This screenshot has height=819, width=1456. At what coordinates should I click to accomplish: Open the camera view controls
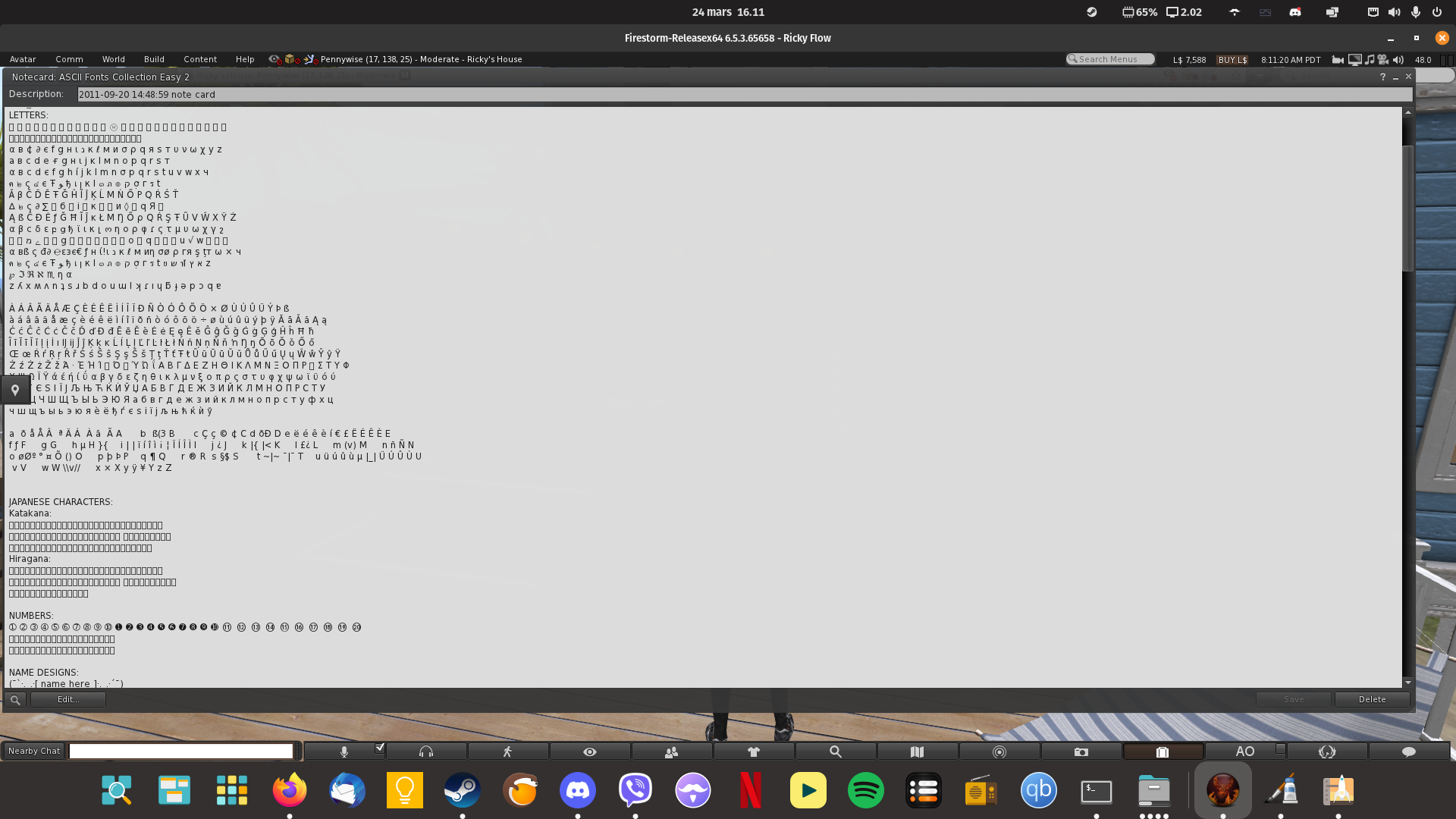(590, 751)
